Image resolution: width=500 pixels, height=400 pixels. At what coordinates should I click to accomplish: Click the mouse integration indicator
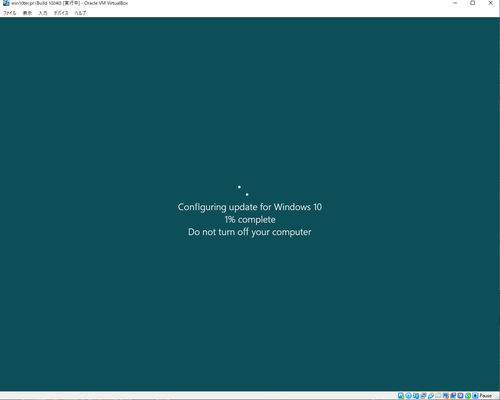click(x=468, y=396)
